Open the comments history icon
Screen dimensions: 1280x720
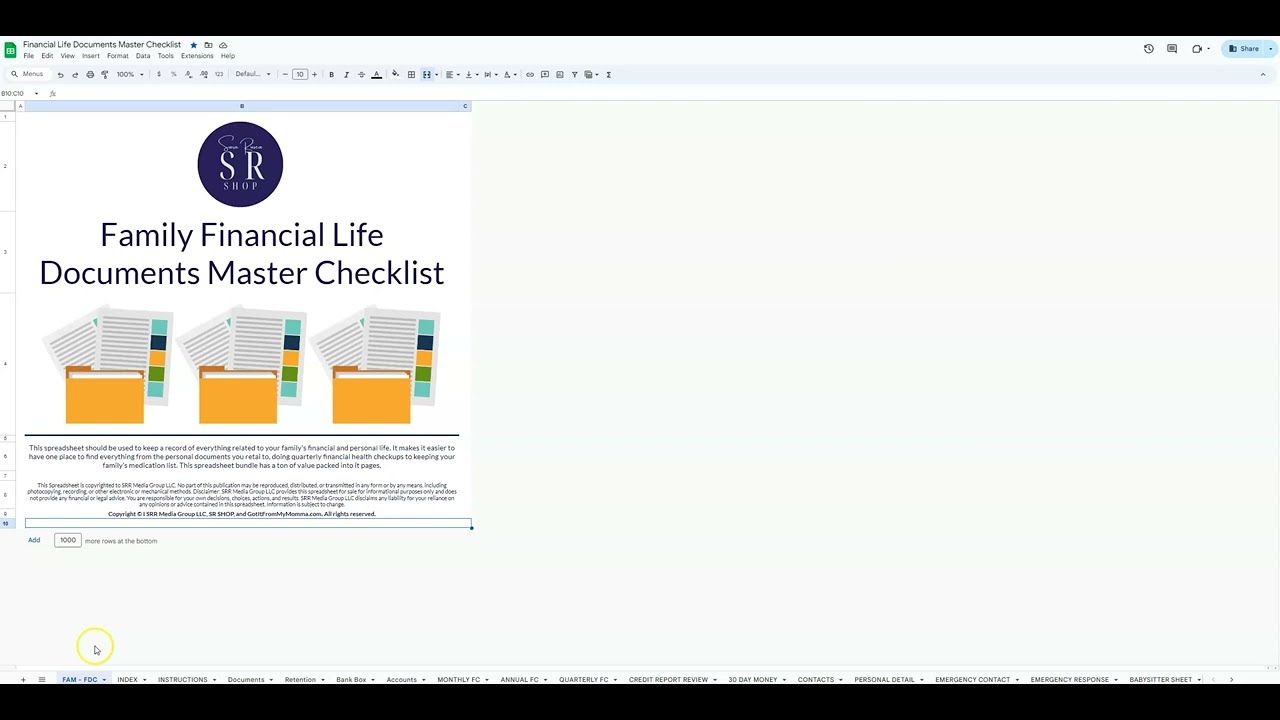(1172, 49)
